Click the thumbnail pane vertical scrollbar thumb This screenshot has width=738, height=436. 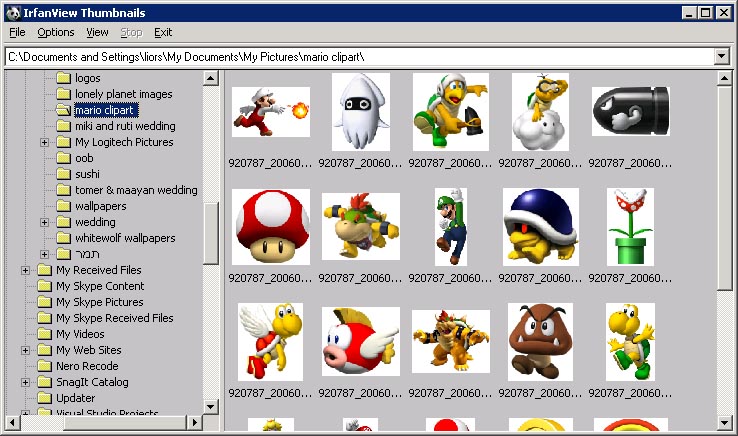point(725,188)
